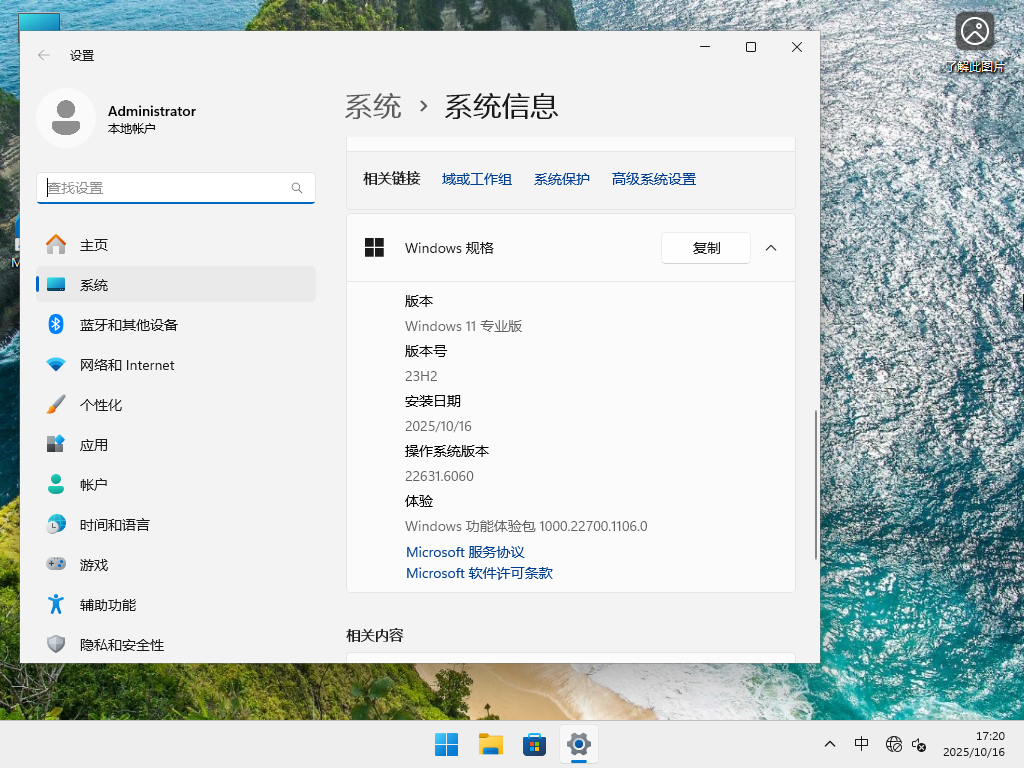Screen dimensions: 1024x768
Task: Open the 高级系统设置 link
Action: coord(653,180)
